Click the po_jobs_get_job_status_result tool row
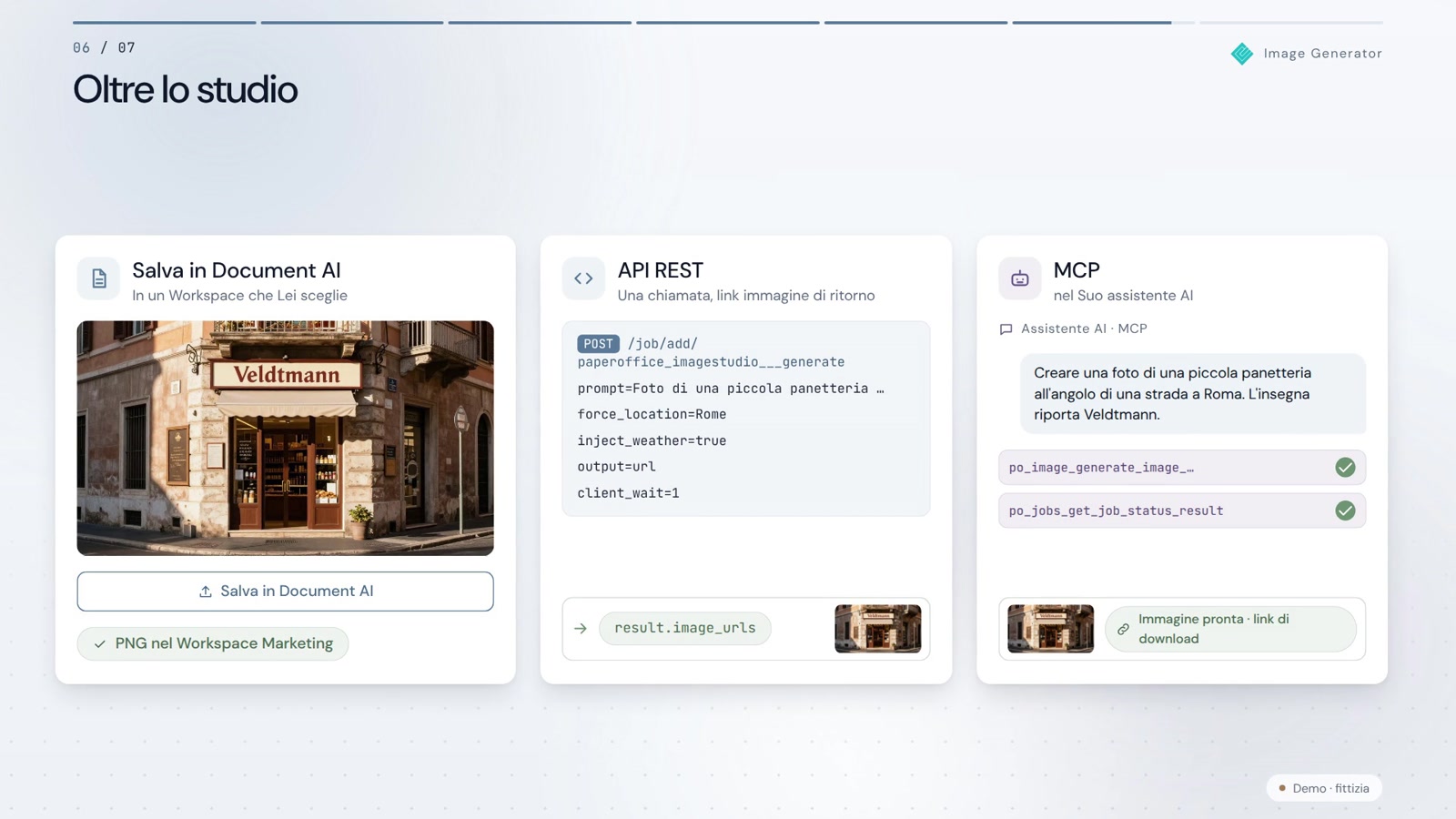 tap(1182, 511)
